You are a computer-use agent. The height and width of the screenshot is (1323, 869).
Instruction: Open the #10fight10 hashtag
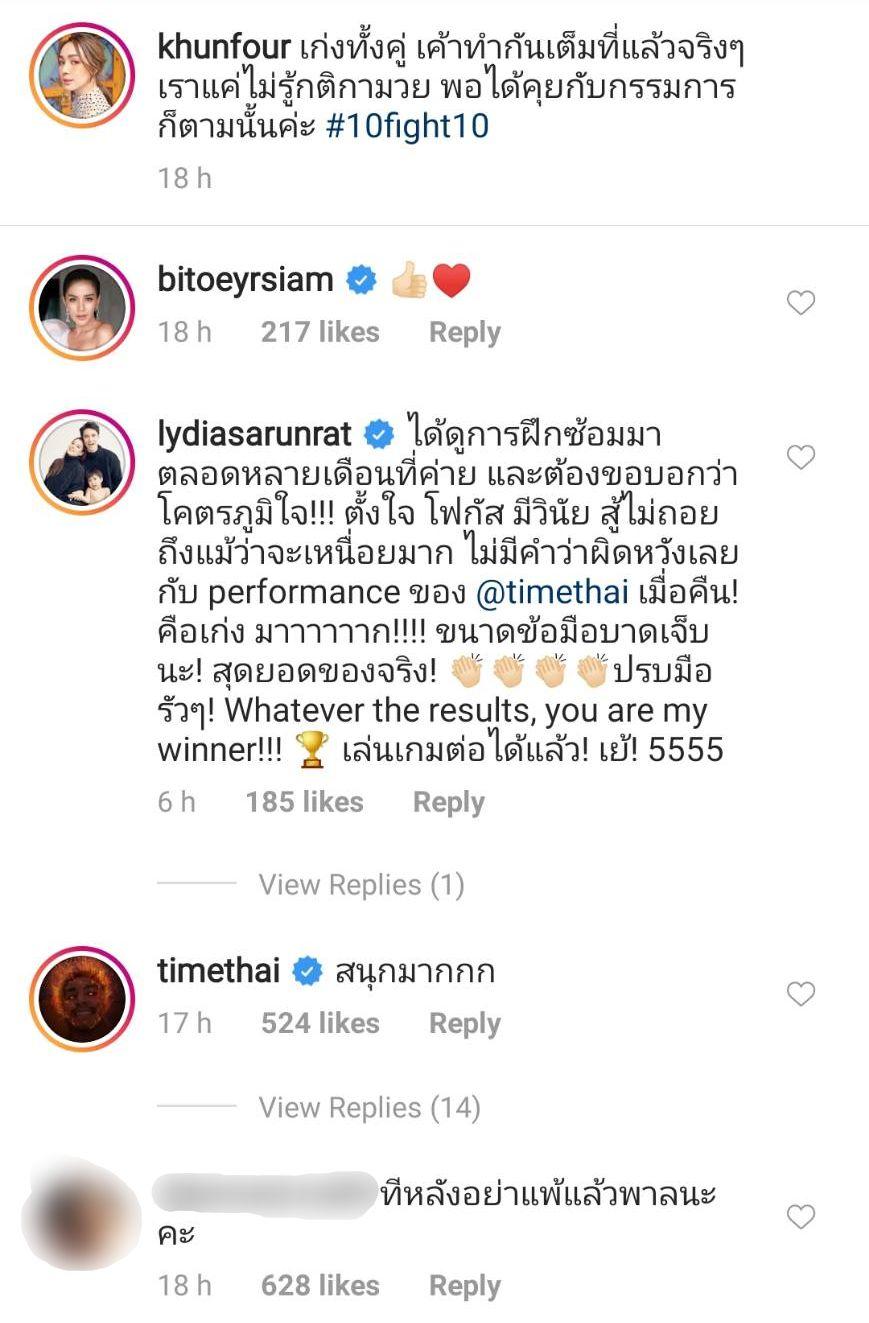tap(408, 127)
